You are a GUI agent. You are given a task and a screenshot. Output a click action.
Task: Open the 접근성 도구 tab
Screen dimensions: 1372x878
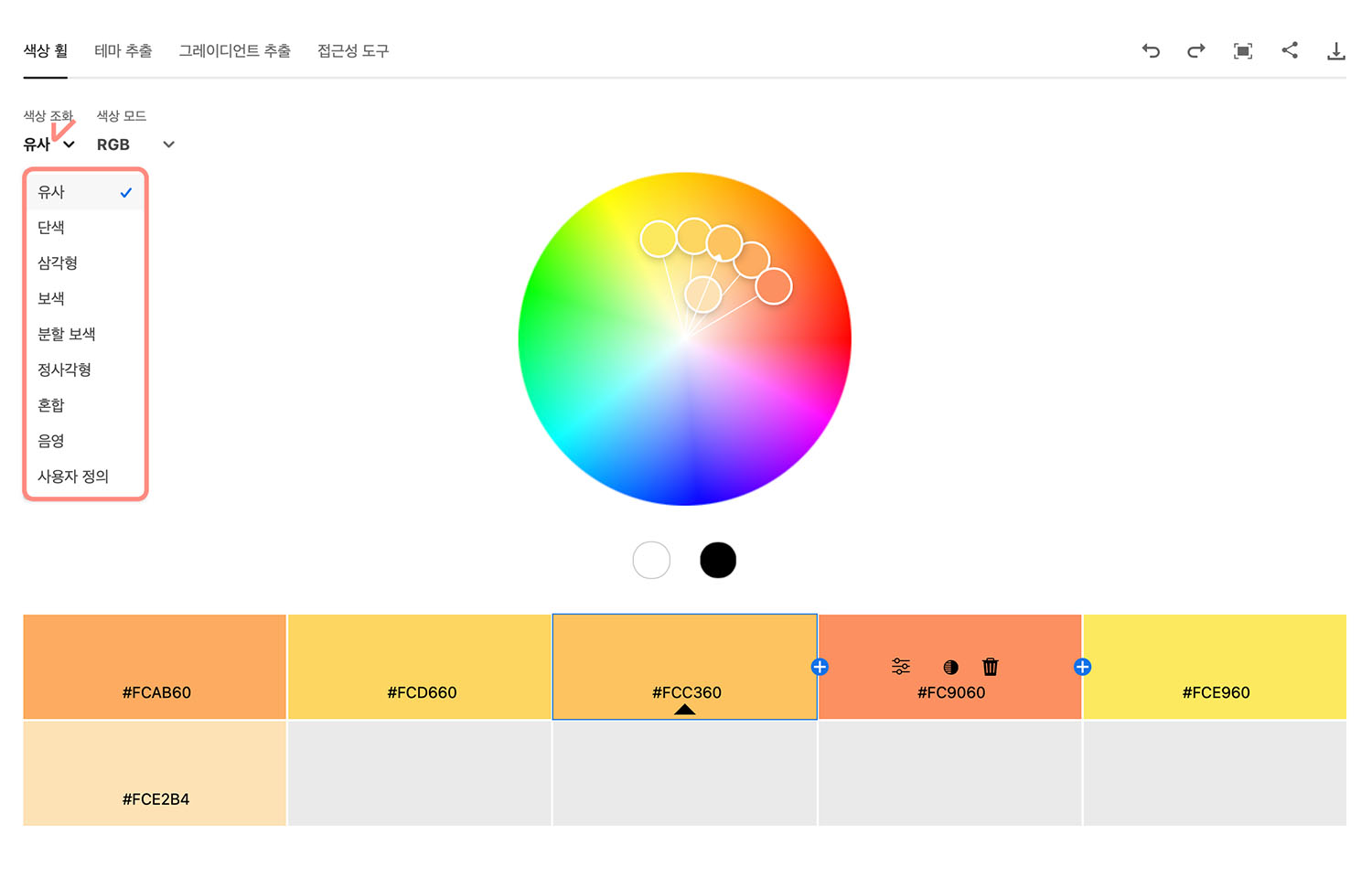(353, 51)
